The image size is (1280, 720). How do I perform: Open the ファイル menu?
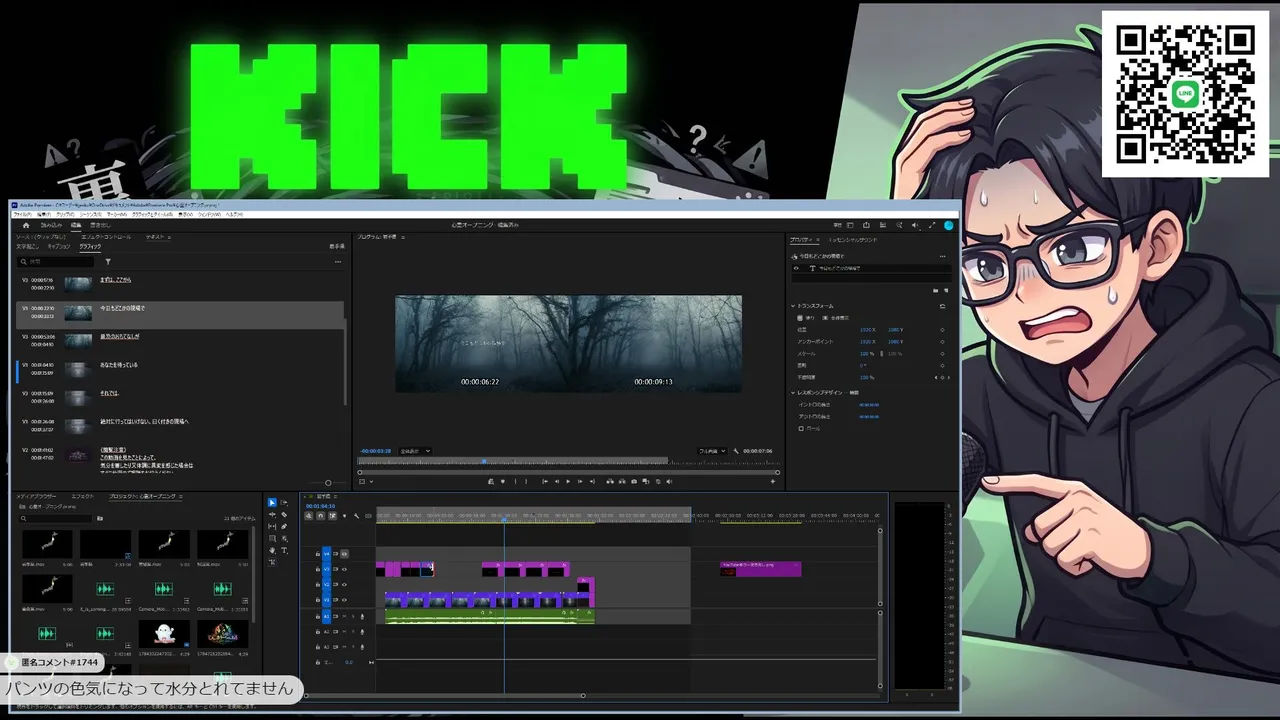coord(22,214)
